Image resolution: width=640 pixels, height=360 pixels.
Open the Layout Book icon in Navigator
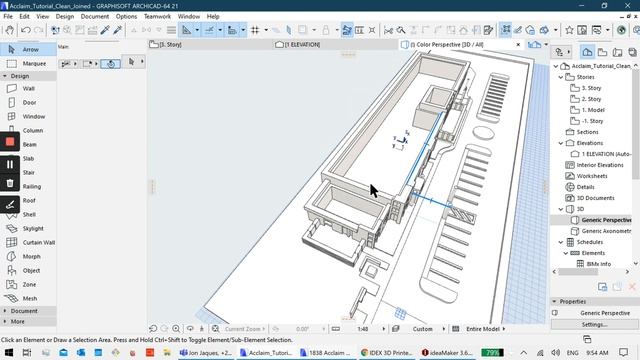[618, 52]
